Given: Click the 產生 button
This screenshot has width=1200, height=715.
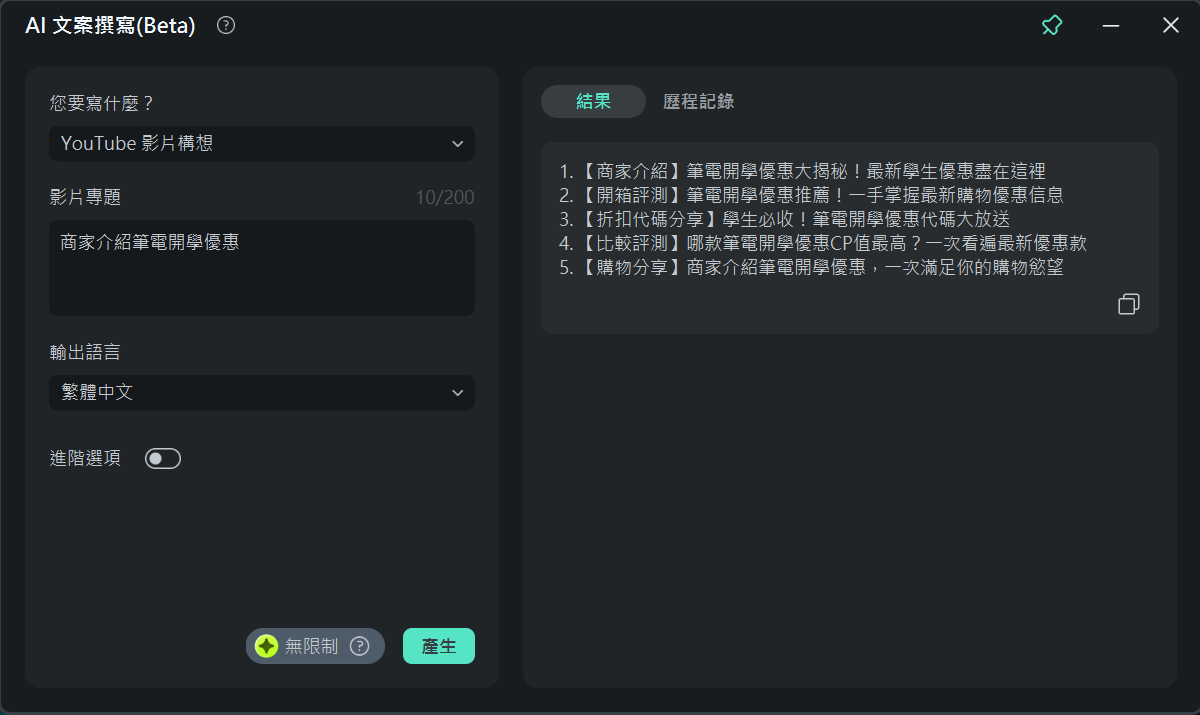Looking at the screenshot, I should tap(439, 646).
